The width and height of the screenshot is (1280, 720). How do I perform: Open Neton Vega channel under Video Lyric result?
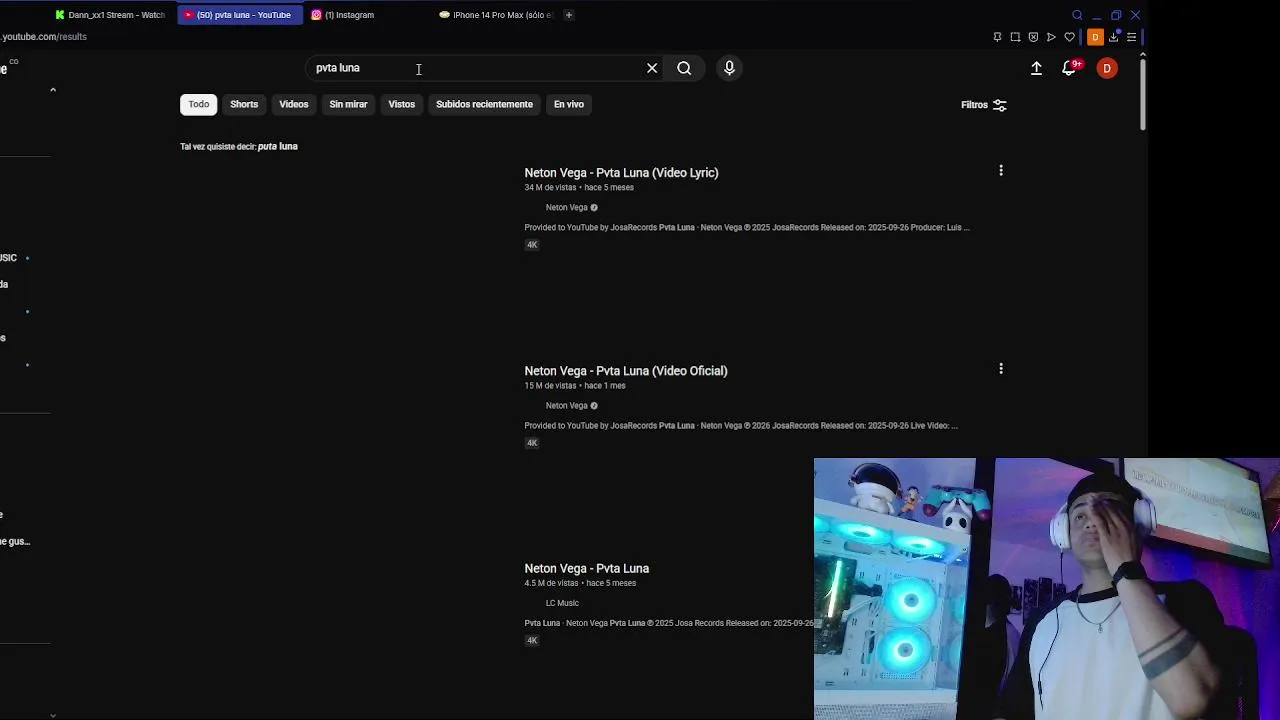coord(566,208)
